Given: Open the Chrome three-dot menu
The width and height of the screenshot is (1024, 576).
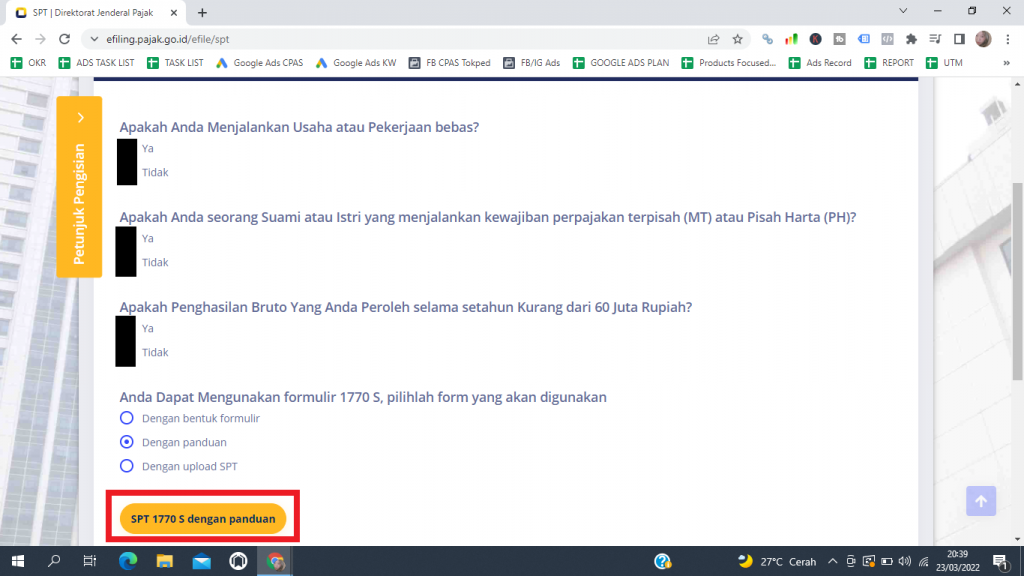Looking at the screenshot, I should tap(1008, 39).
